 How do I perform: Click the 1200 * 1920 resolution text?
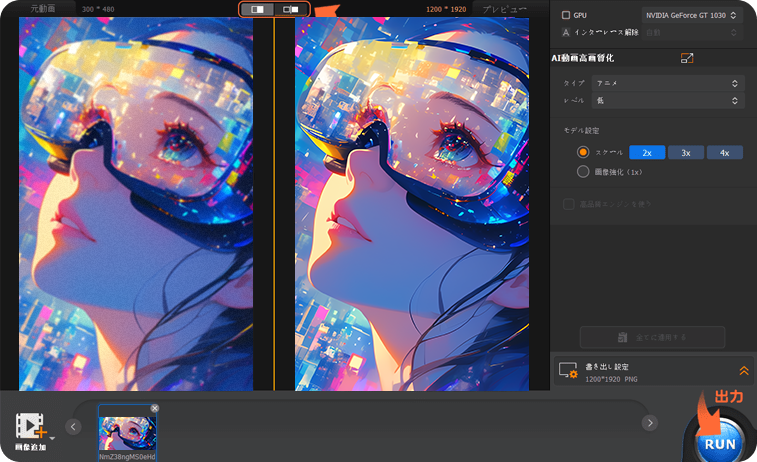point(446,9)
